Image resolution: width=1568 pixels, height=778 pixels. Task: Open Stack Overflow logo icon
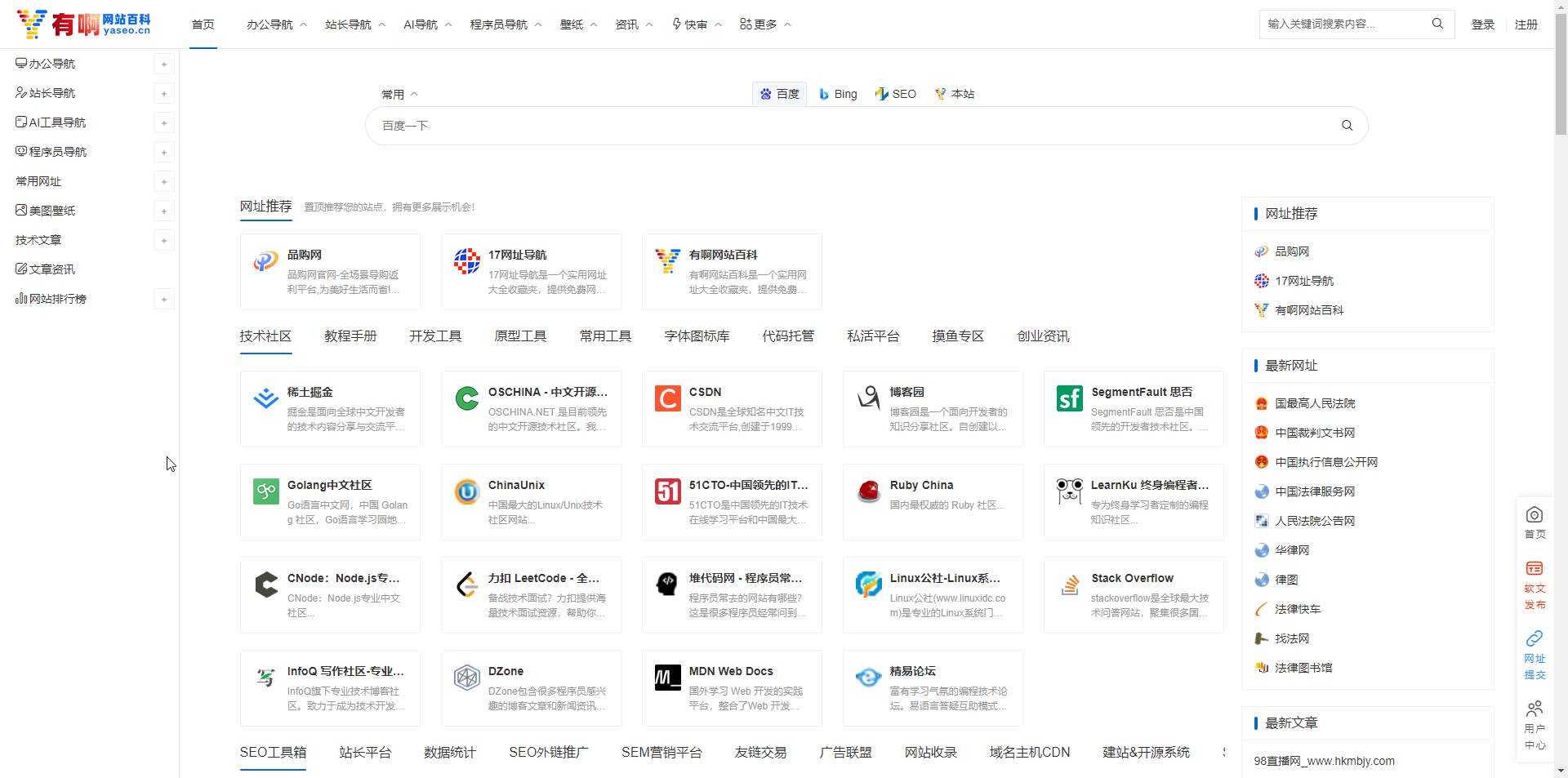click(x=1070, y=585)
